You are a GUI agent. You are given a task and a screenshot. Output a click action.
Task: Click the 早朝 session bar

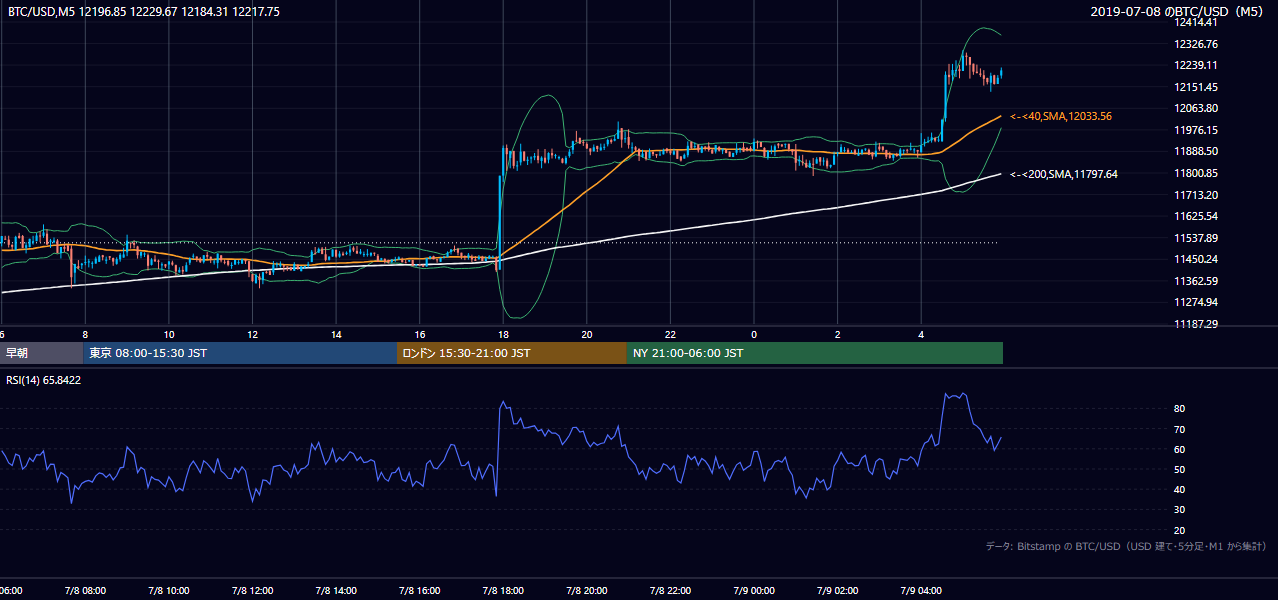tap(41, 353)
